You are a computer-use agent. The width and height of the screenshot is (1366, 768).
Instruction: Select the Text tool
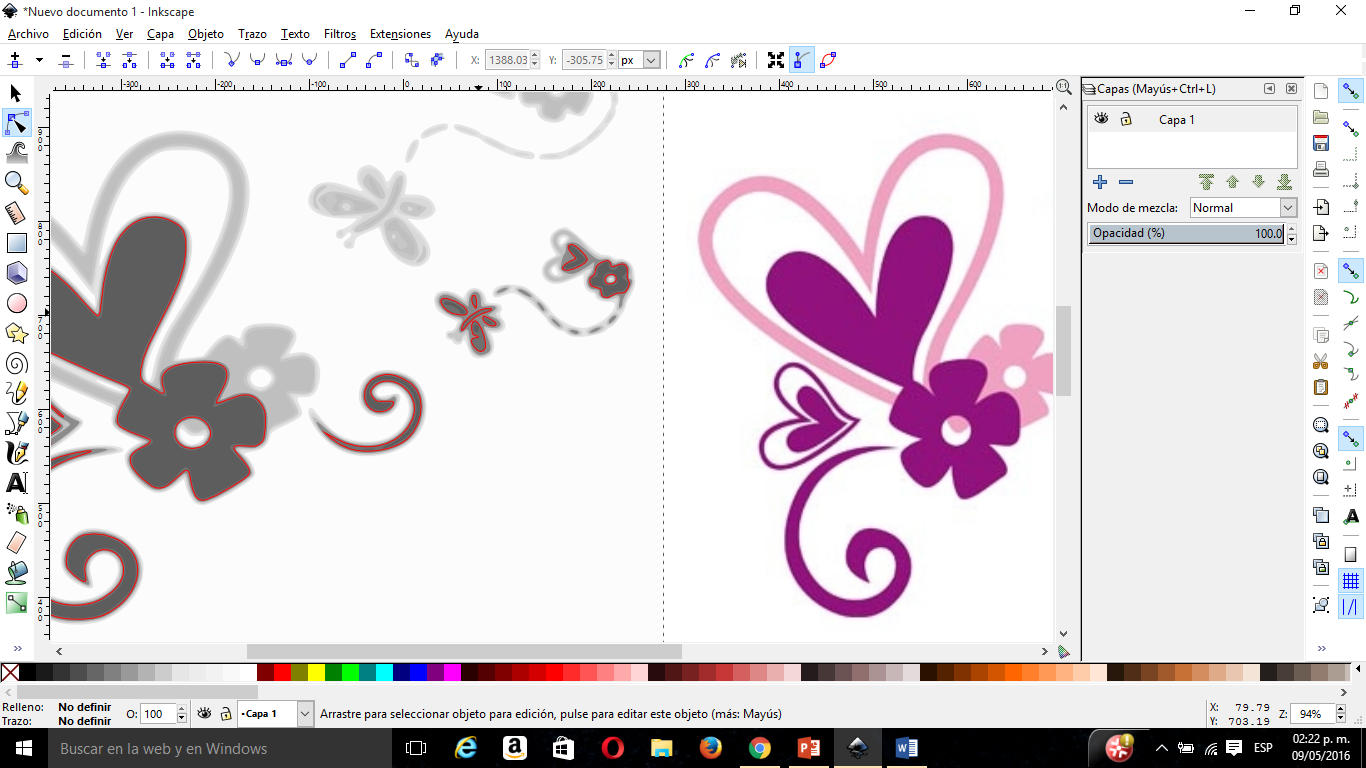click(15, 482)
